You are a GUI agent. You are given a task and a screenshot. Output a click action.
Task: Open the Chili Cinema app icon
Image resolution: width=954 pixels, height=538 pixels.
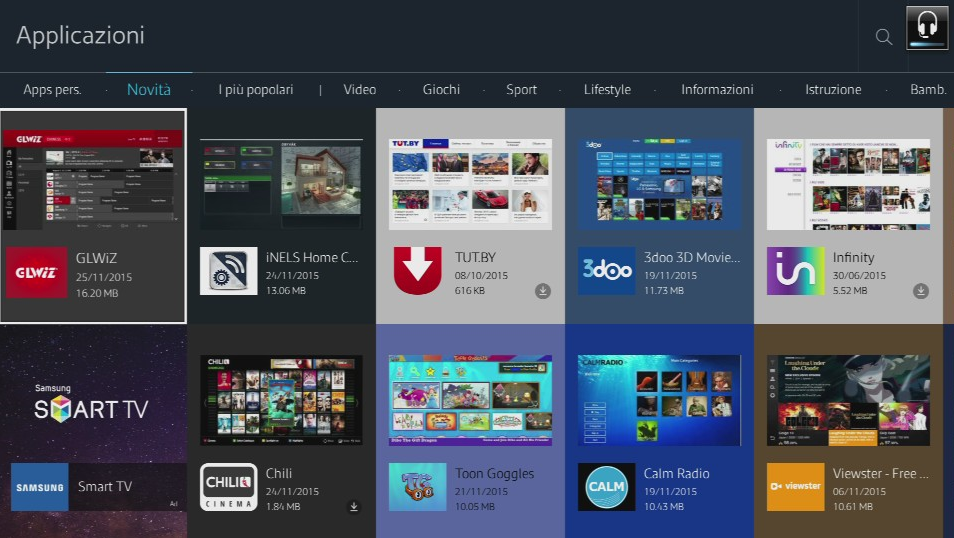(x=229, y=487)
